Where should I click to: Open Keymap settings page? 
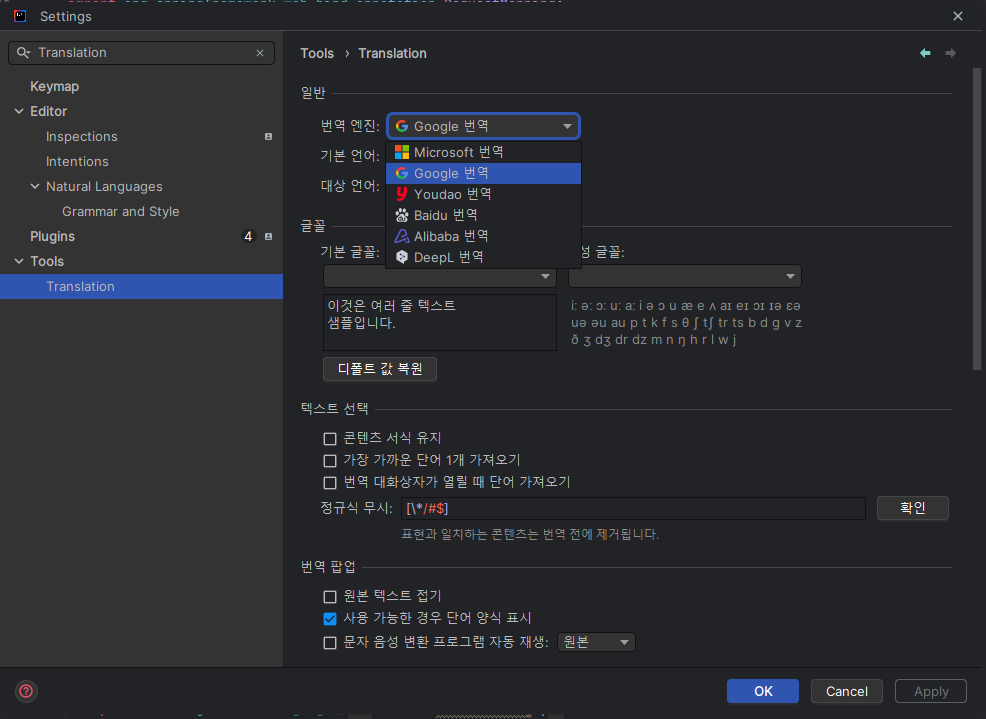pos(55,87)
